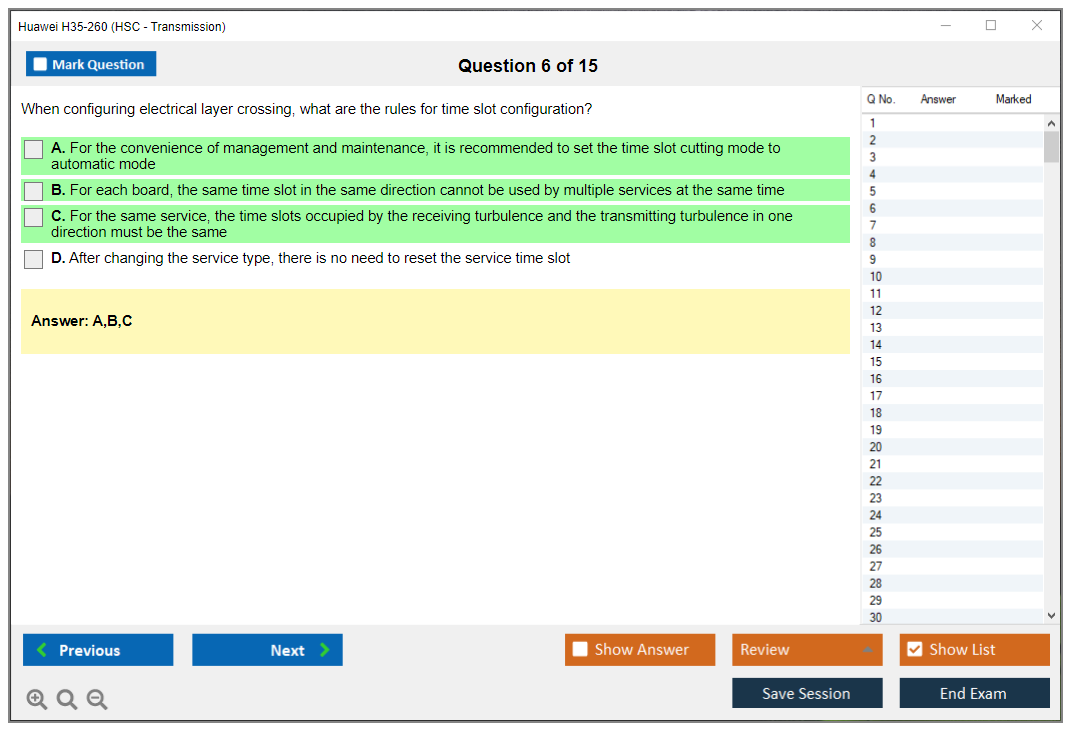Check answer option C checkbox

click(34, 217)
